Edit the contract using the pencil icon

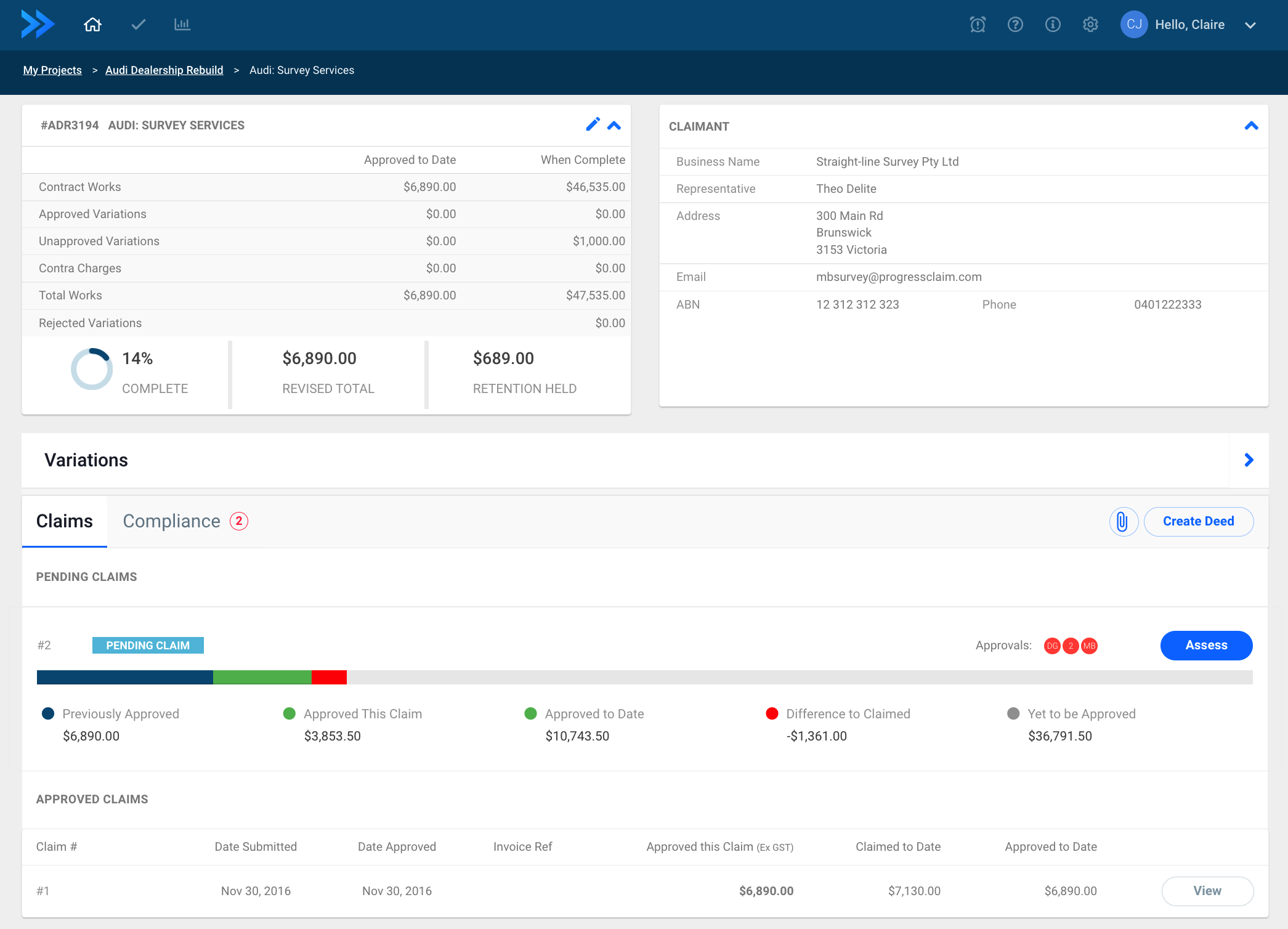pyautogui.click(x=593, y=124)
